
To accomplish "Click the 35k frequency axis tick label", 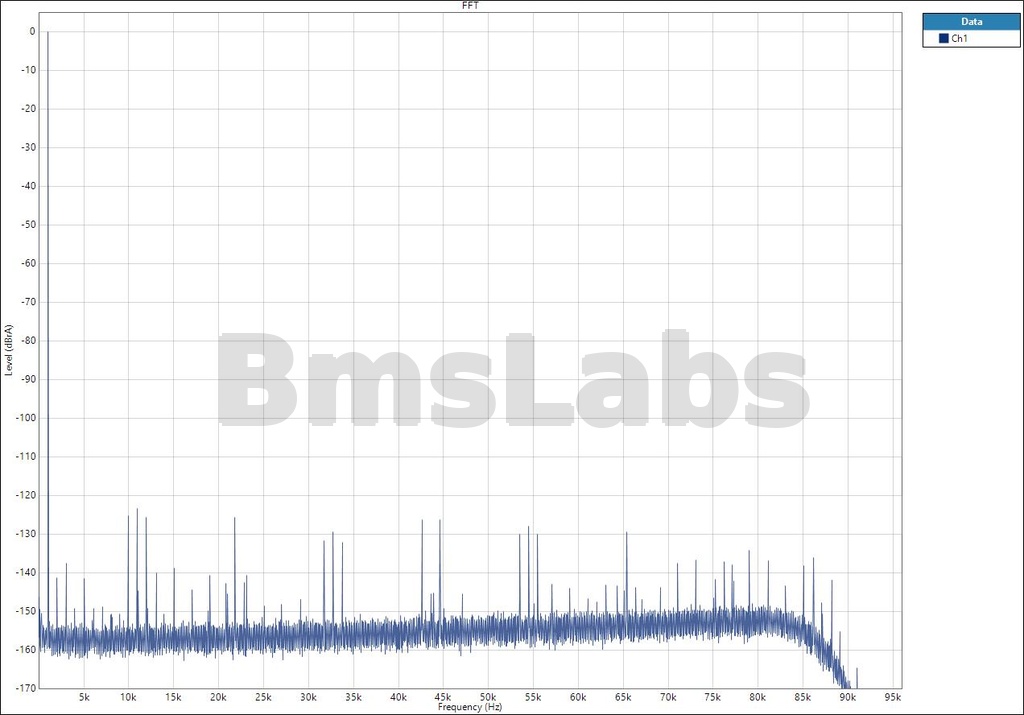I will tap(353, 697).
